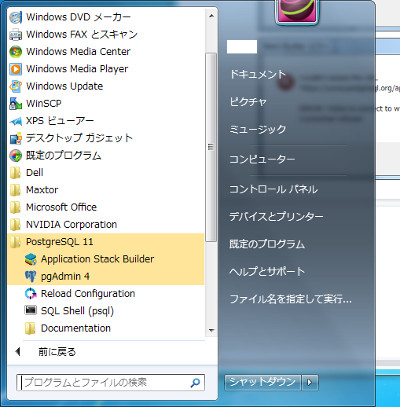Click the Application Stack Builder icon

30,259
